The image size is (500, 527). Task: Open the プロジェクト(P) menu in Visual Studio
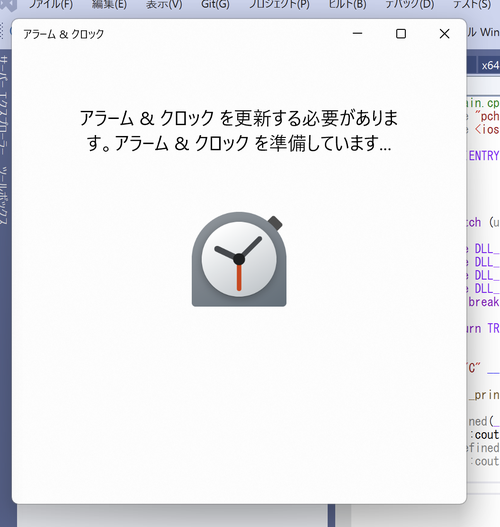point(279,5)
